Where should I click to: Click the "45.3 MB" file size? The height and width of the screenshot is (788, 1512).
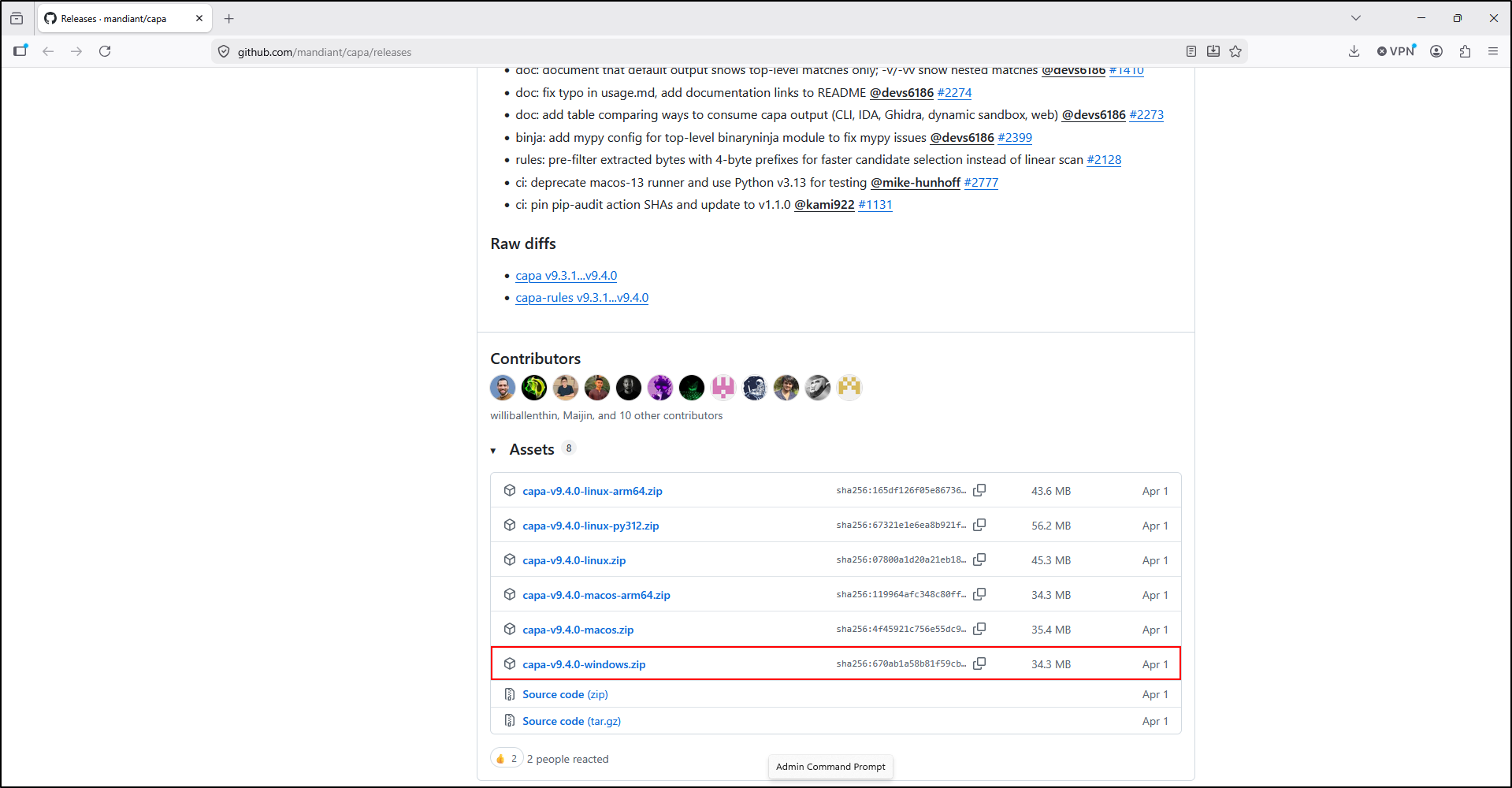tap(1051, 560)
